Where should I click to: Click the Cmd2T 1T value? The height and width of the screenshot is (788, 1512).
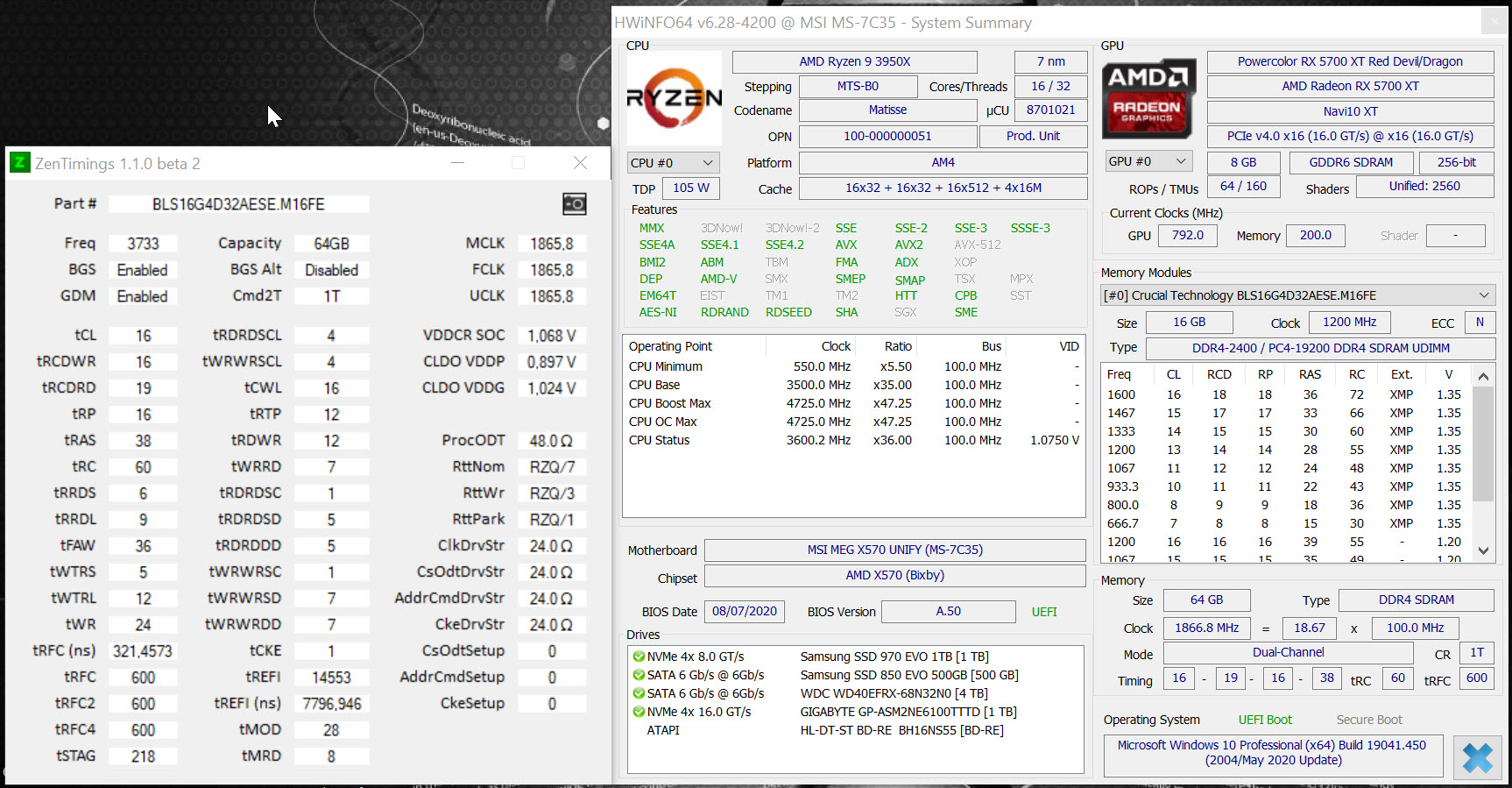(x=331, y=296)
